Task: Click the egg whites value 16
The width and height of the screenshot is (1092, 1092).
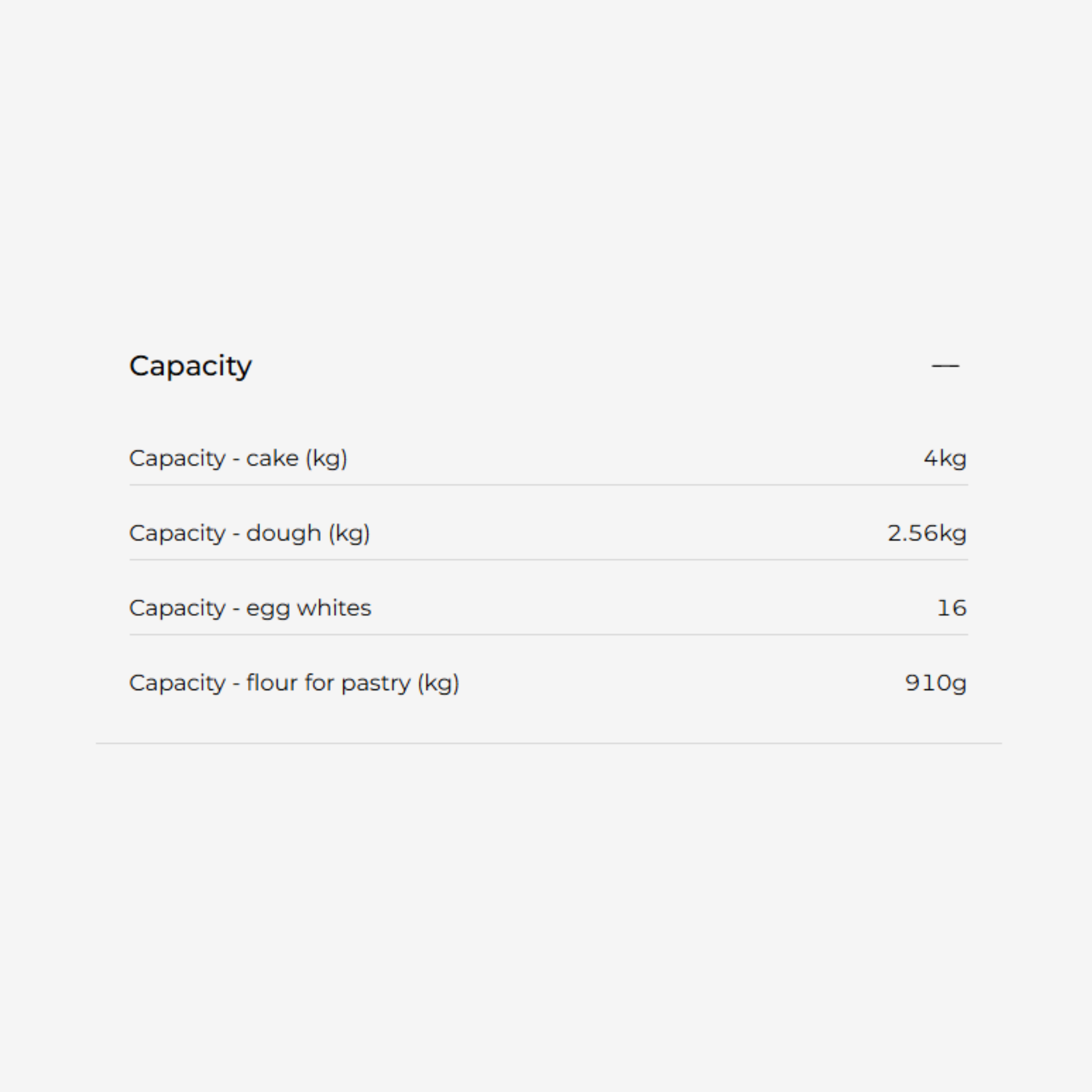Action: click(952, 608)
